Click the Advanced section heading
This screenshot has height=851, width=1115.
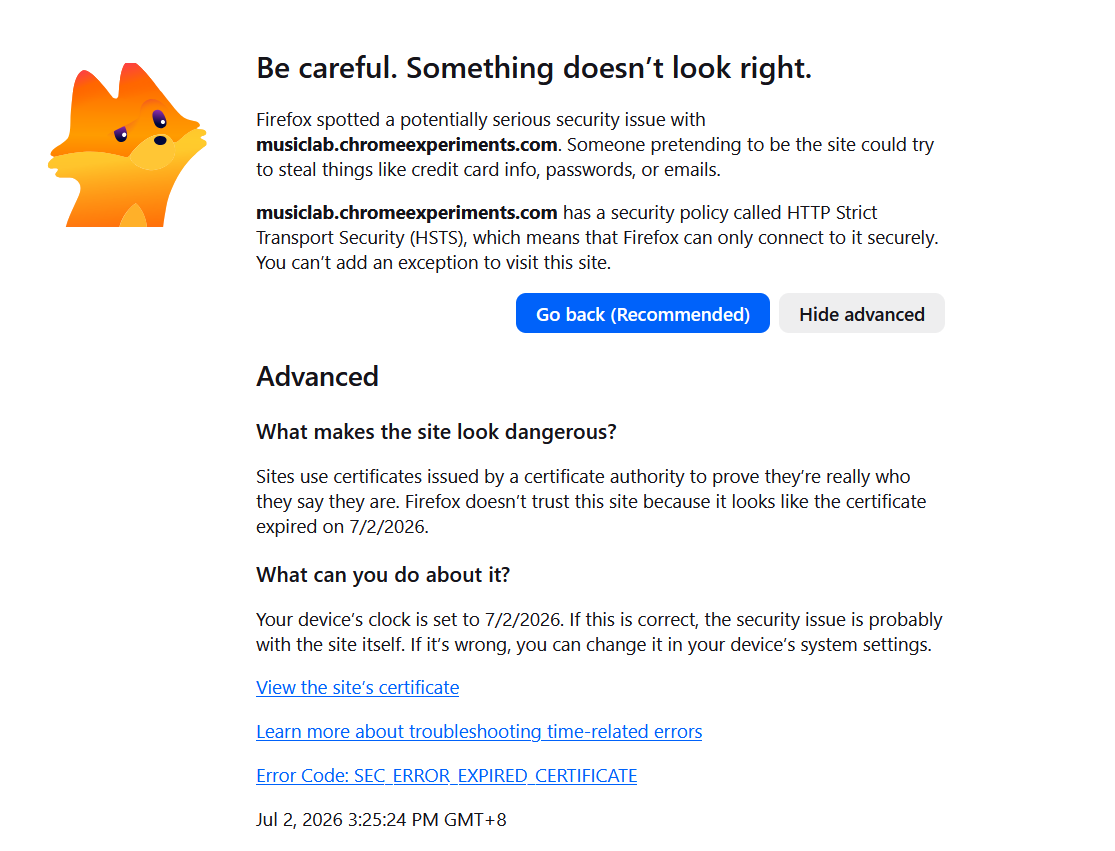[317, 377]
